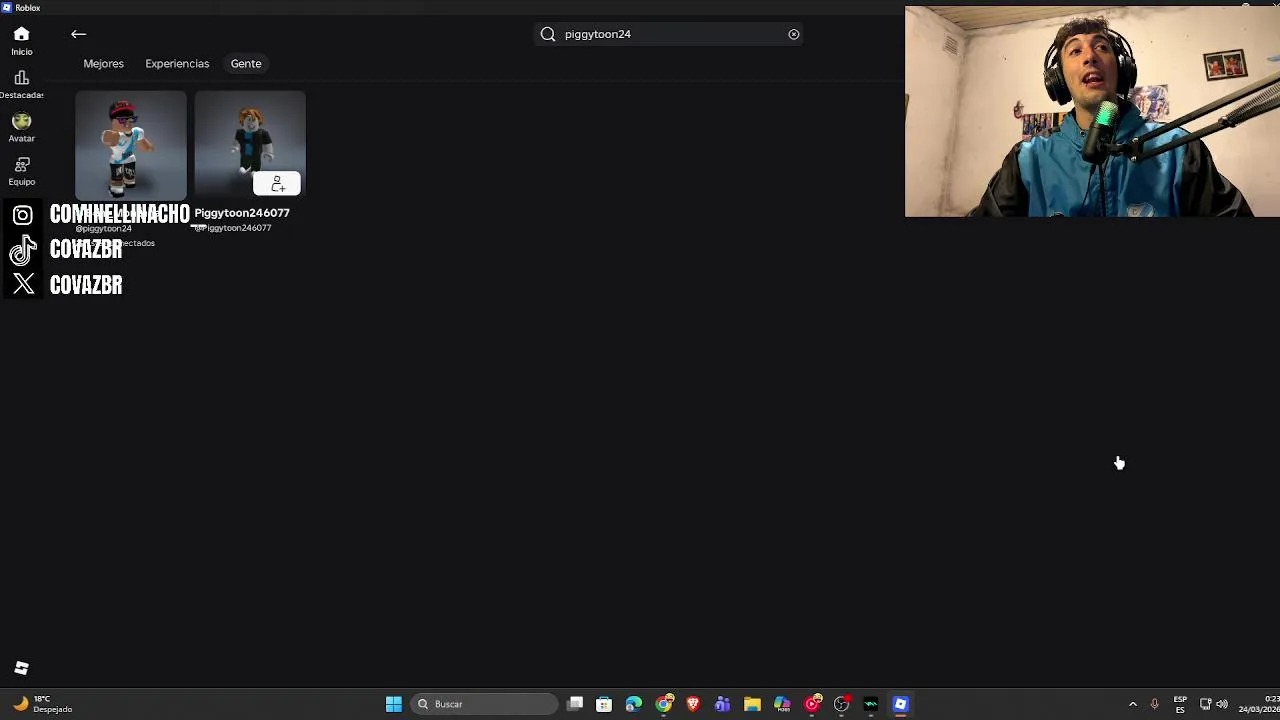Screen dimensions: 1280x720
Task: Open the green waveform app in the taskbar
Action: coord(871,704)
